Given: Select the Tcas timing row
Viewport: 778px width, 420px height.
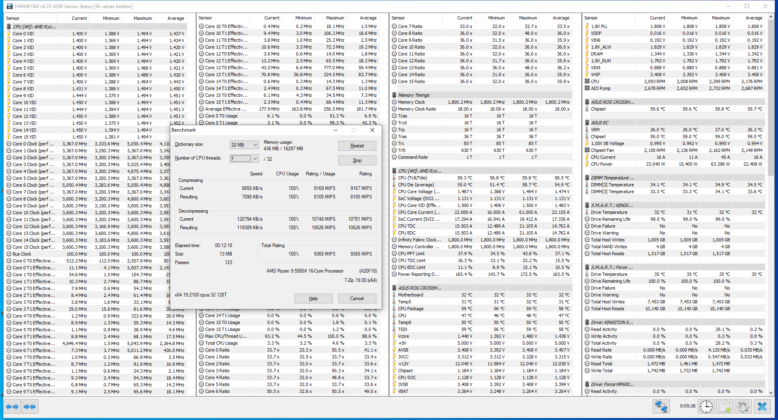Looking at the screenshot, I should pos(481,116).
